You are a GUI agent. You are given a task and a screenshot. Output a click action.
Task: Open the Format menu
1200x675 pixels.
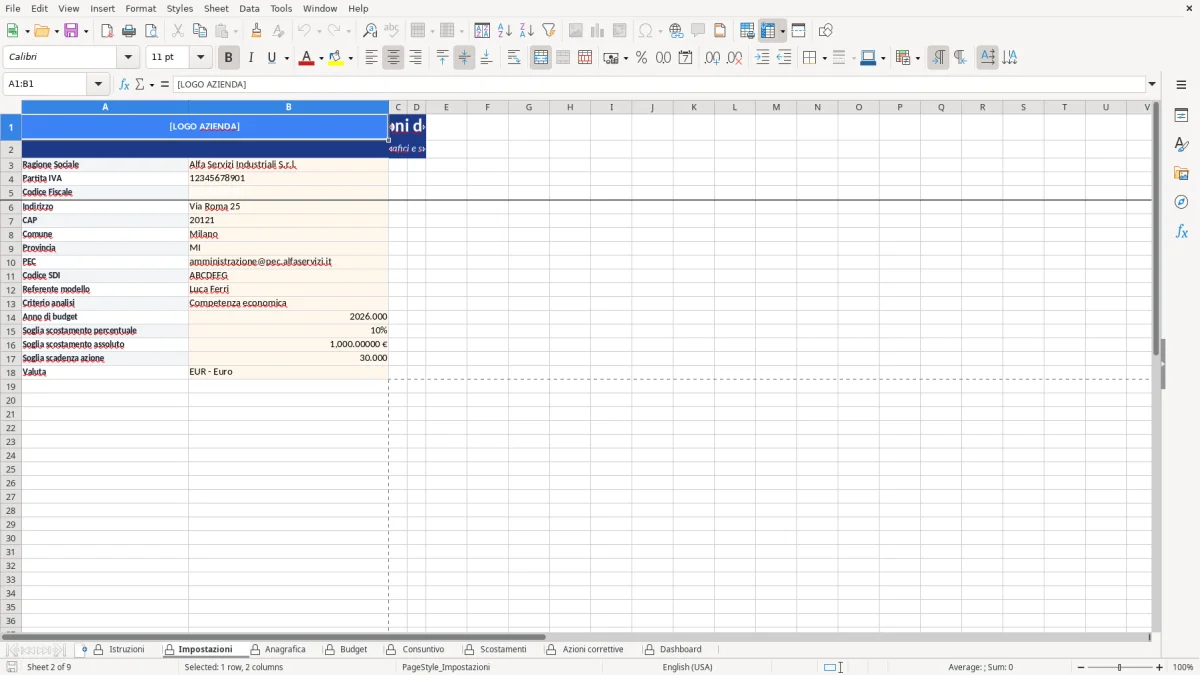[x=140, y=8]
